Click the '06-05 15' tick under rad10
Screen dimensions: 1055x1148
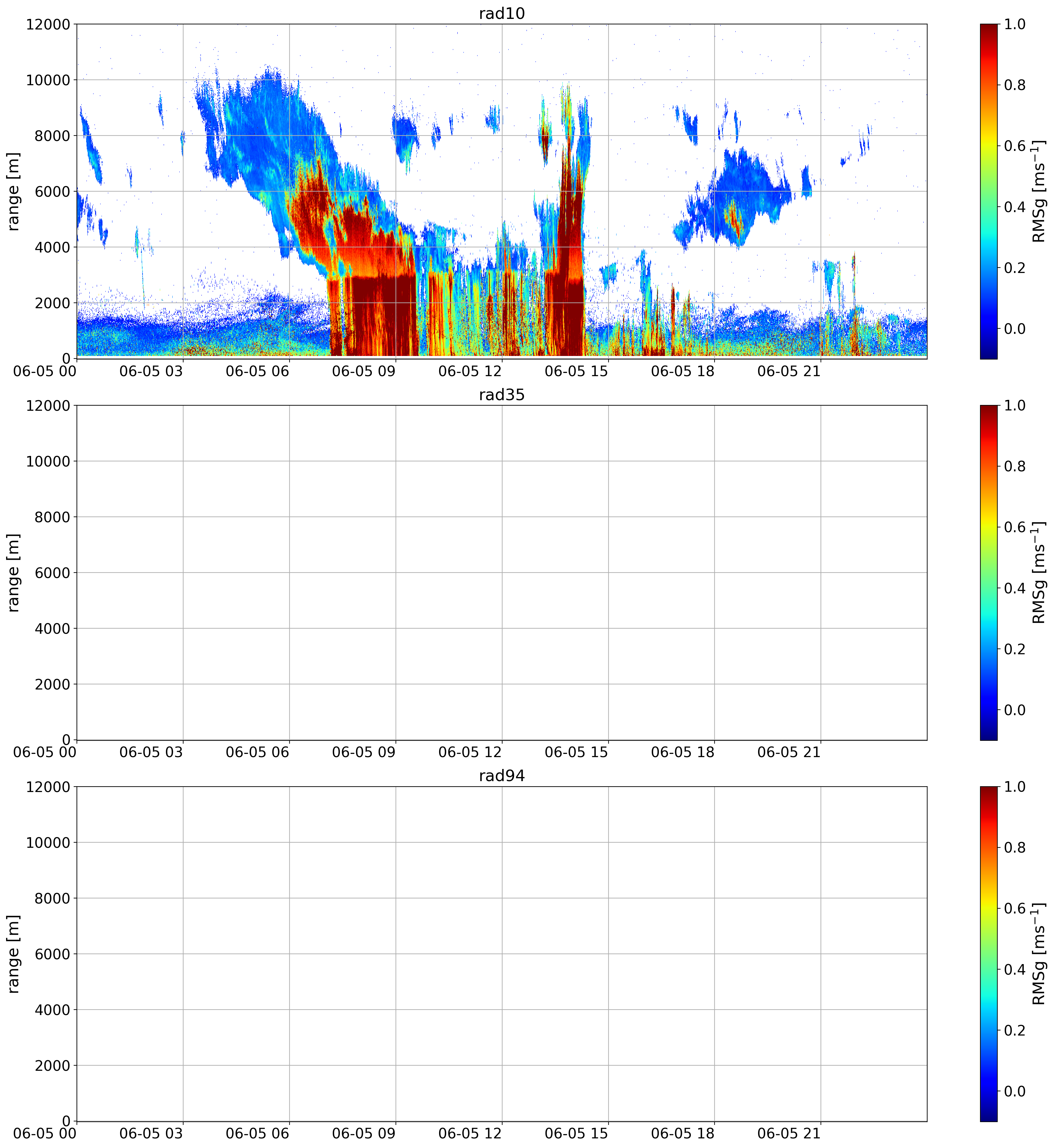577,371
